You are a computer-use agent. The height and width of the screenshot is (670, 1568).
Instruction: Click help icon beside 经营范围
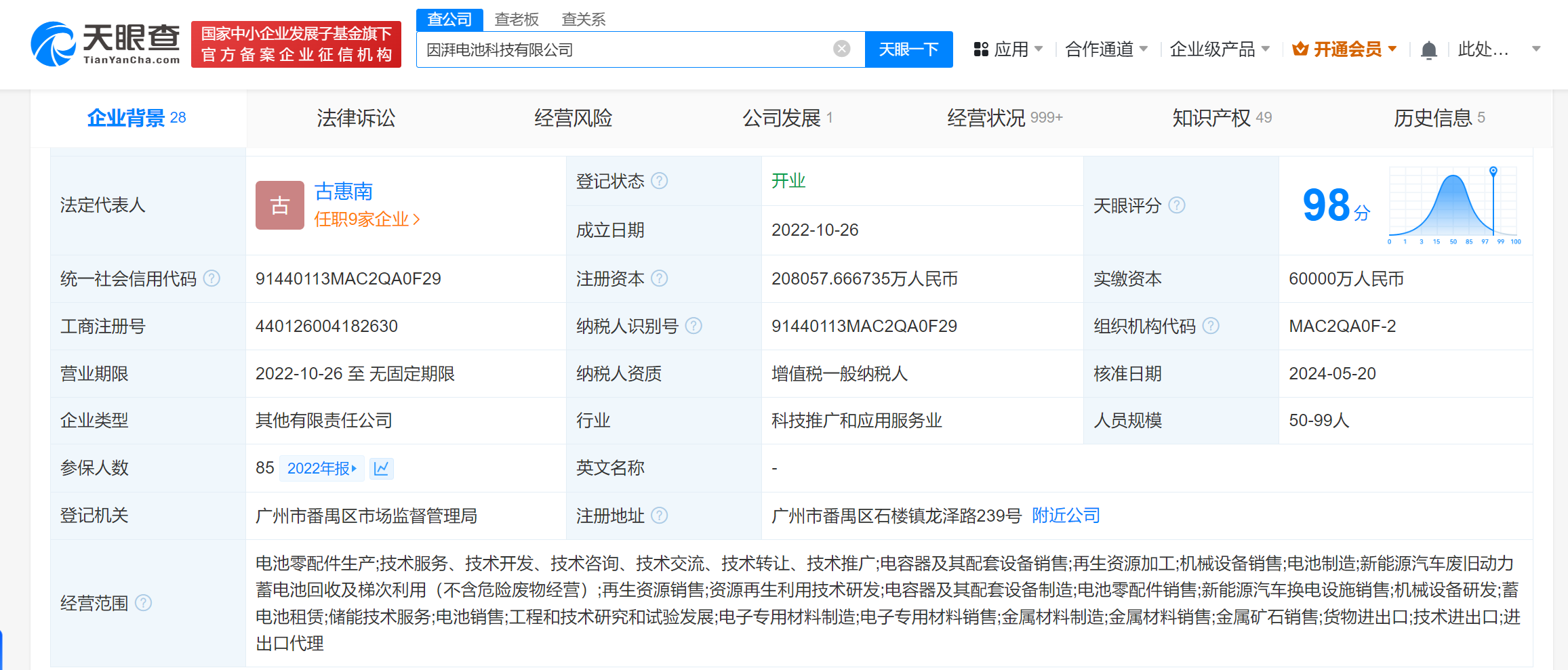click(143, 603)
